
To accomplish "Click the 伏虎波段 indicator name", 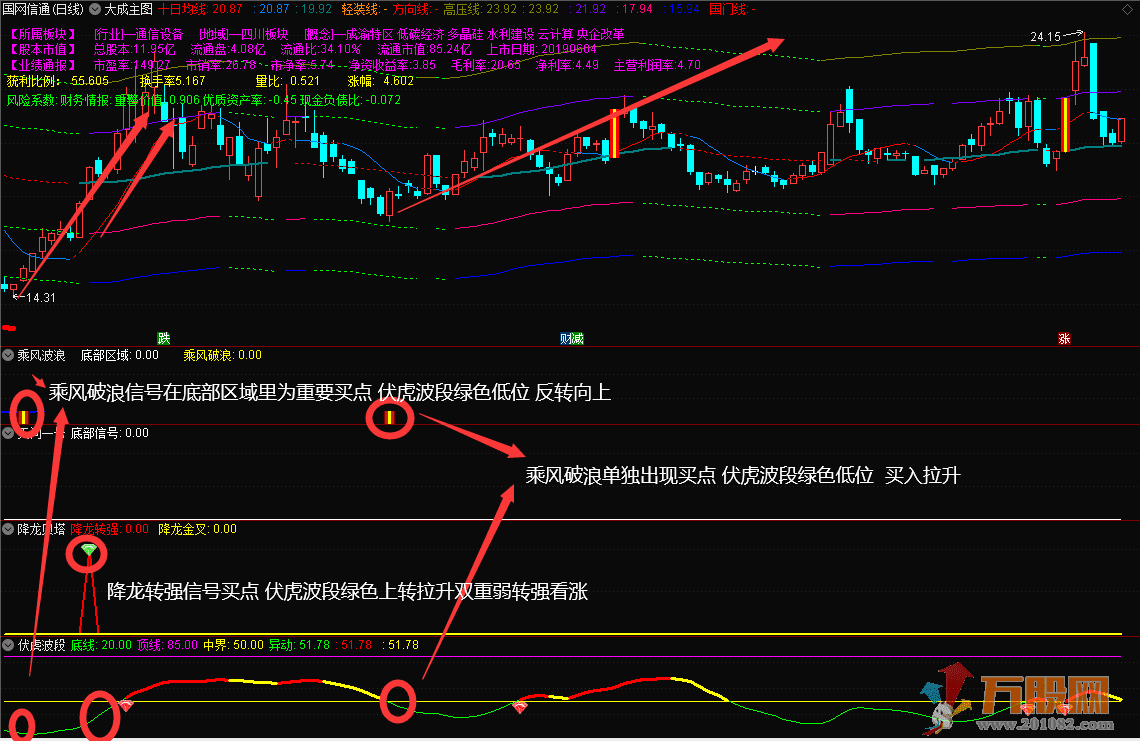I will point(41,645).
